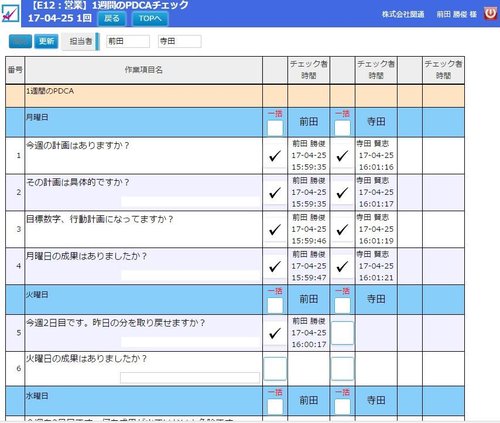This screenshot has height=423, width=500.
Task: Click the 担当者 button
Action: [x=80, y=41]
